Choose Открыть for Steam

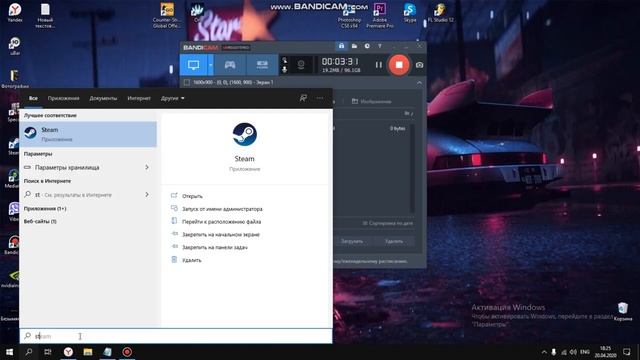click(x=192, y=196)
